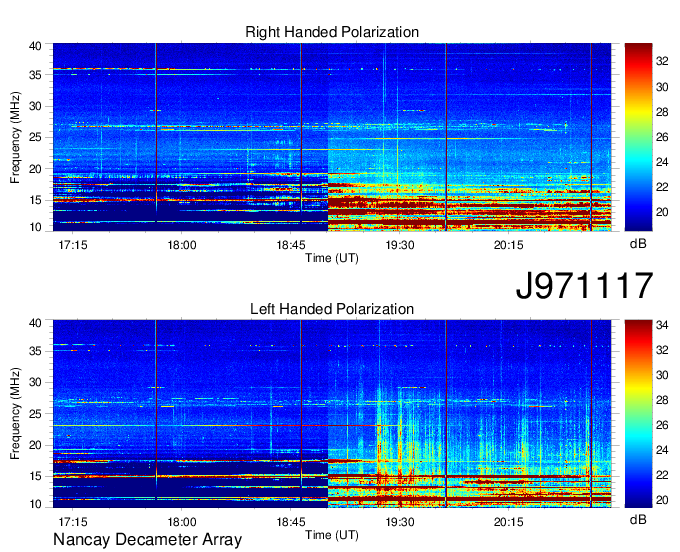Click "Time (UT)" label under the Left Handed plot

332,535
